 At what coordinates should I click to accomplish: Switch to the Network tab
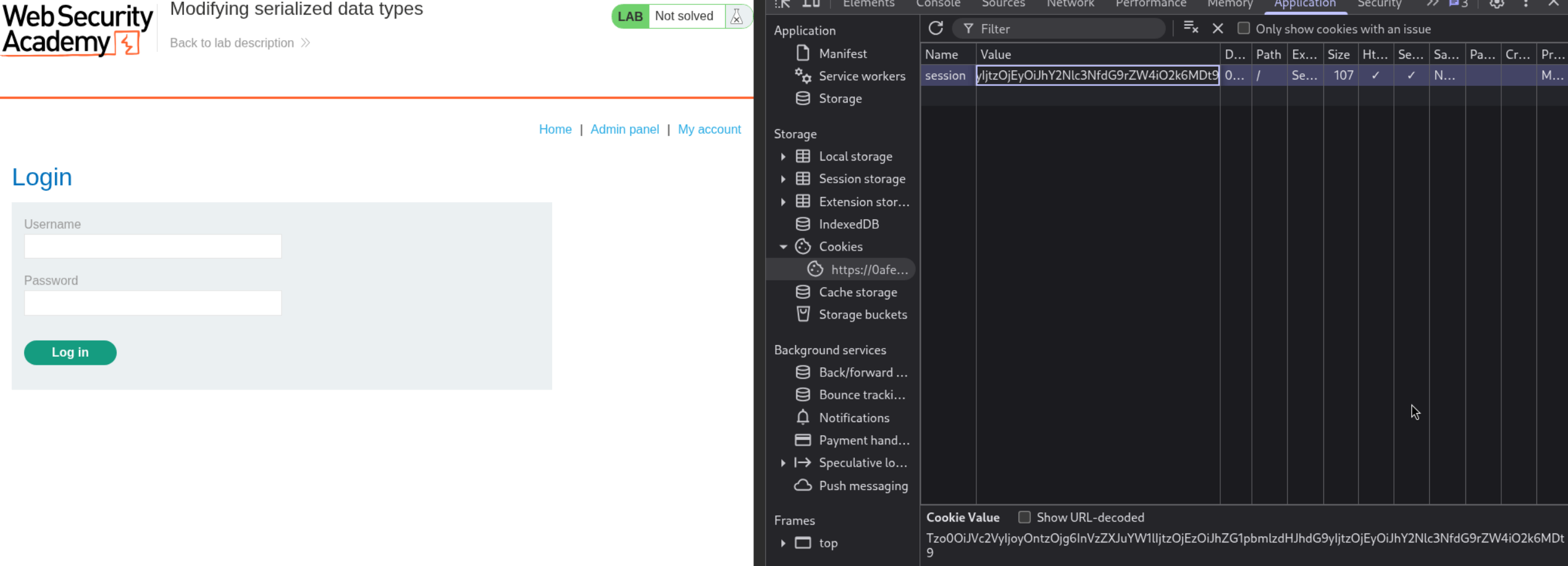click(1070, 4)
